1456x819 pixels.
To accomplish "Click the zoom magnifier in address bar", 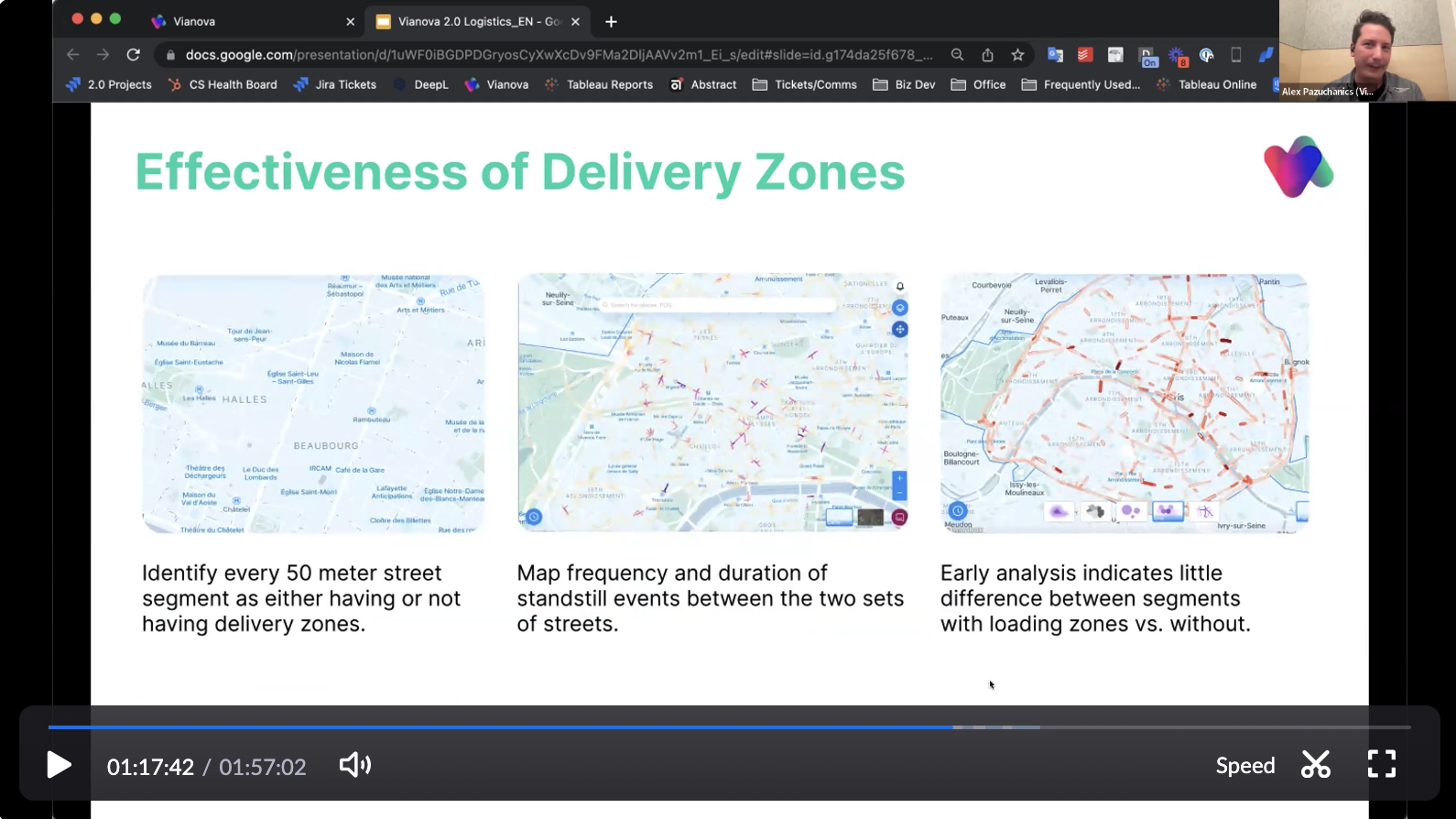I will (x=957, y=55).
